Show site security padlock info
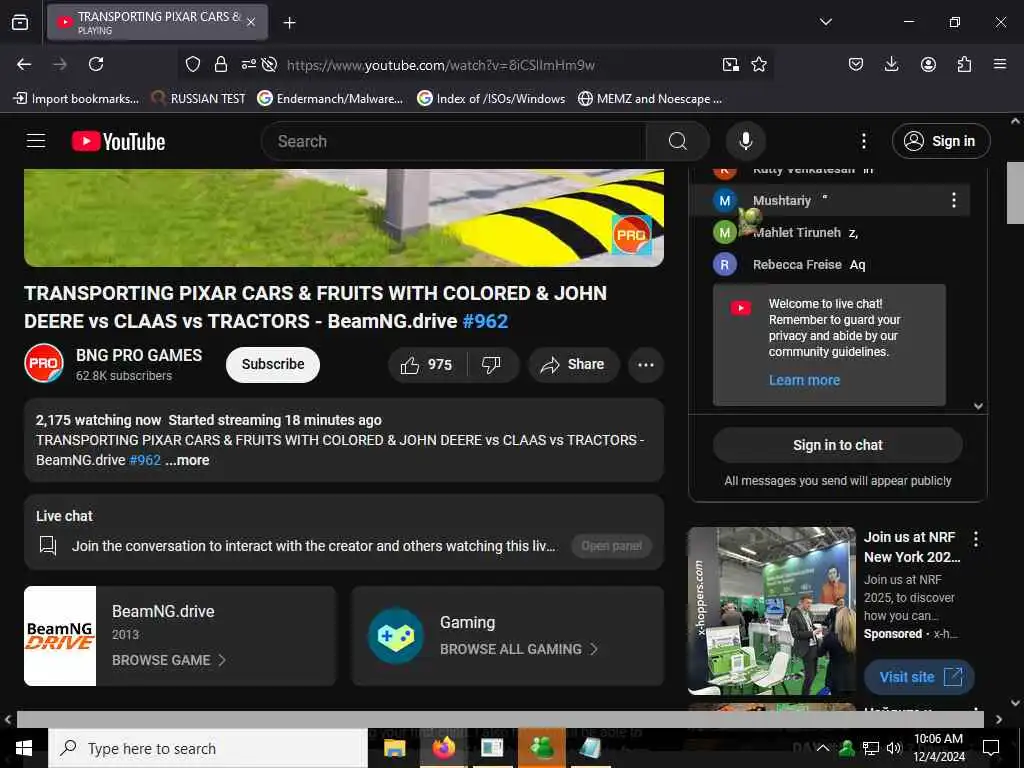The height and width of the screenshot is (768, 1024). tap(221, 64)
